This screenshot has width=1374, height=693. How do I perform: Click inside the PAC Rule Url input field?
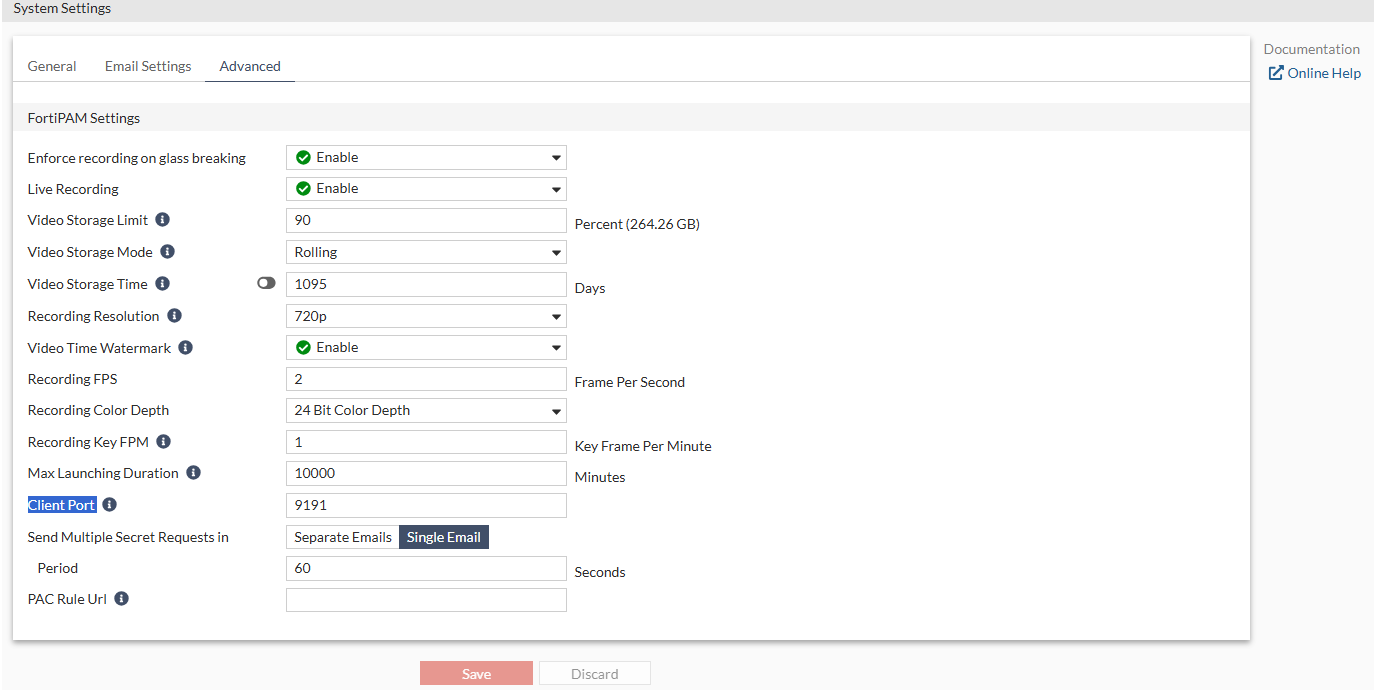coord(426,599)
